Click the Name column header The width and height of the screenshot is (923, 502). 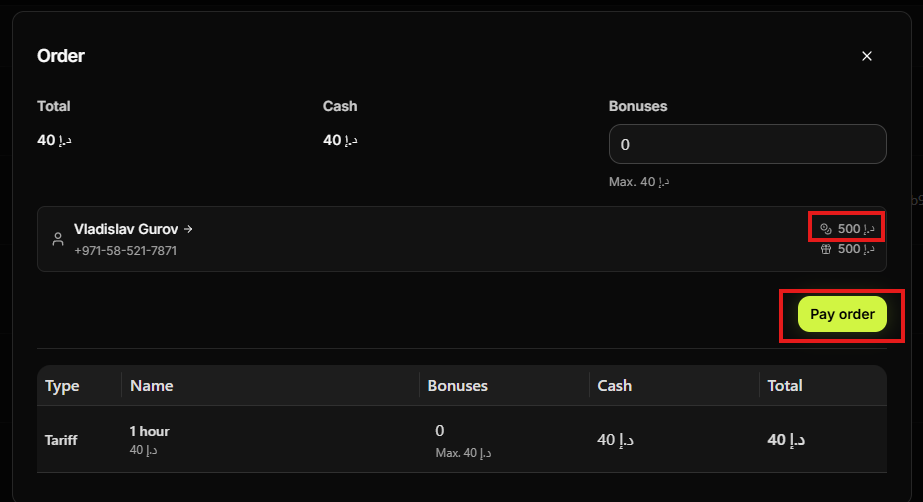pyautogui.click(x=152, y=385)
